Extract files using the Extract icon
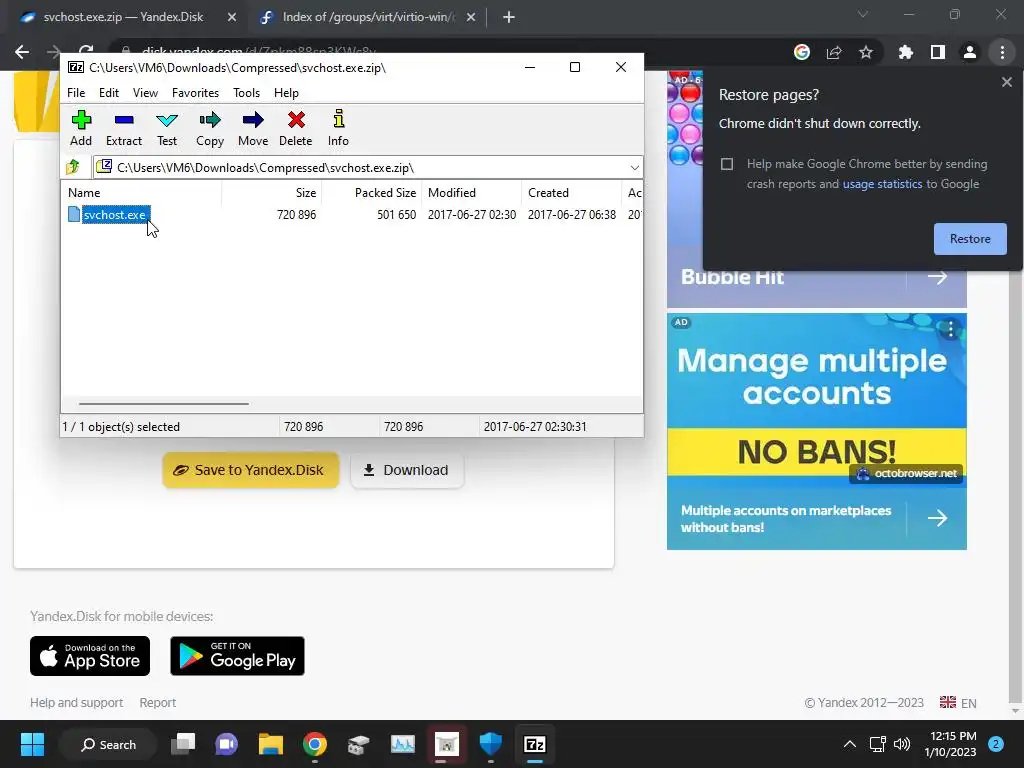1024x768 pixels. 123,128
